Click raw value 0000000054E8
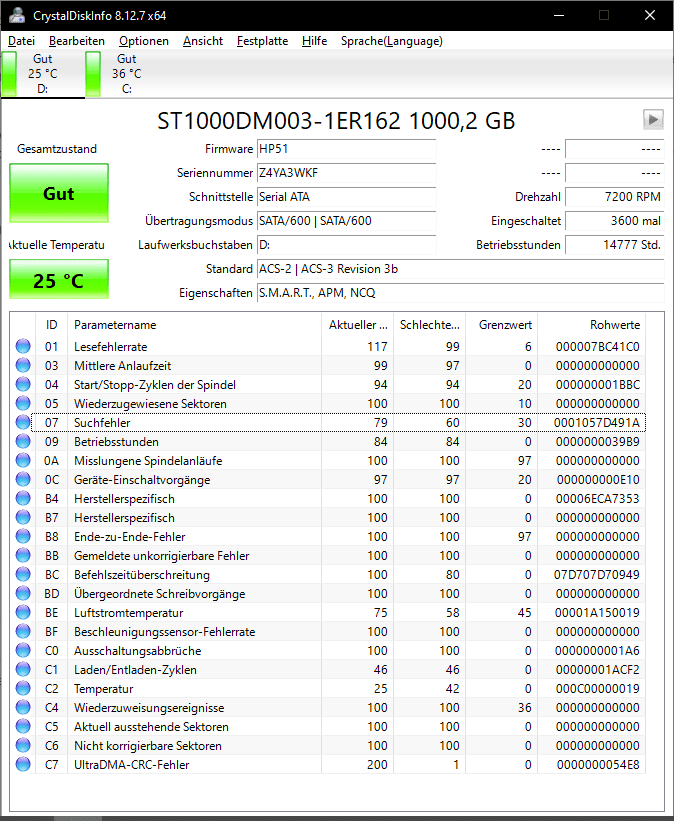The height and width of the screenshot is (821, 674). click(598, 764)
